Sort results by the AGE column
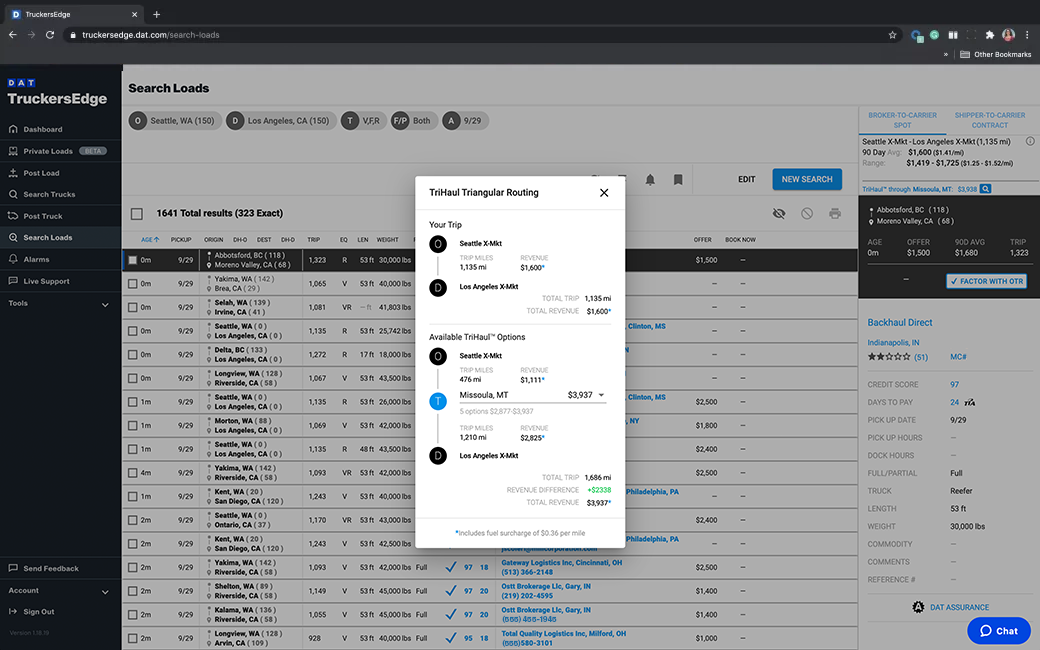The image size is (1040, 650). [x=150, y=239]
